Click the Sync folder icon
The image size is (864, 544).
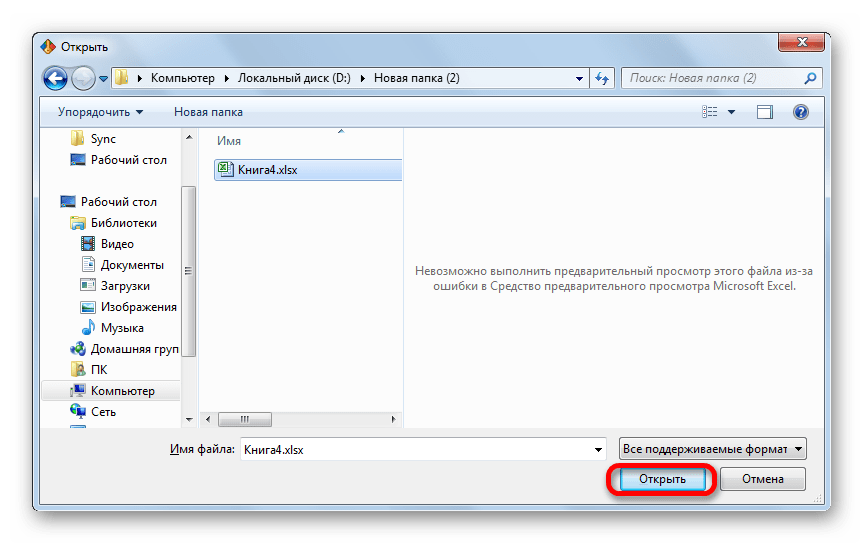[78, 138]
